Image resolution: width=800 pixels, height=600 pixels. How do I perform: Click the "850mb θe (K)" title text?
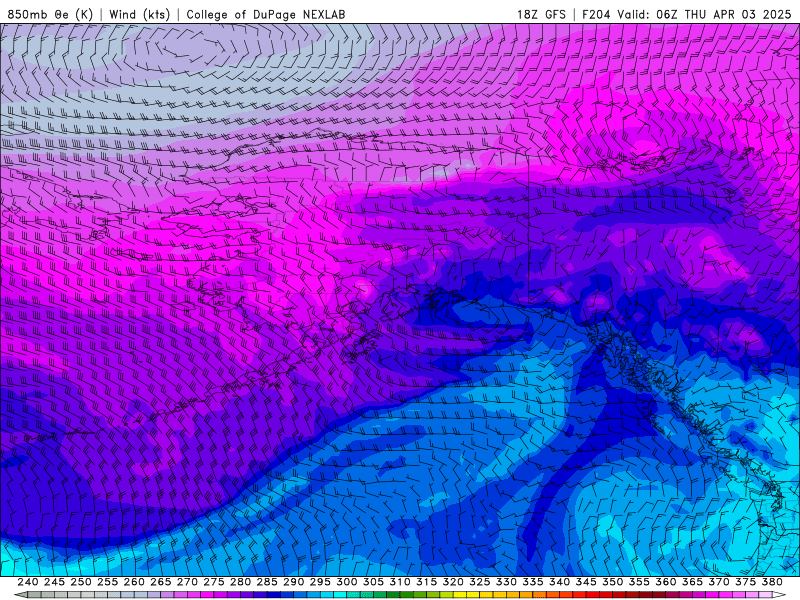pos(50,14)
